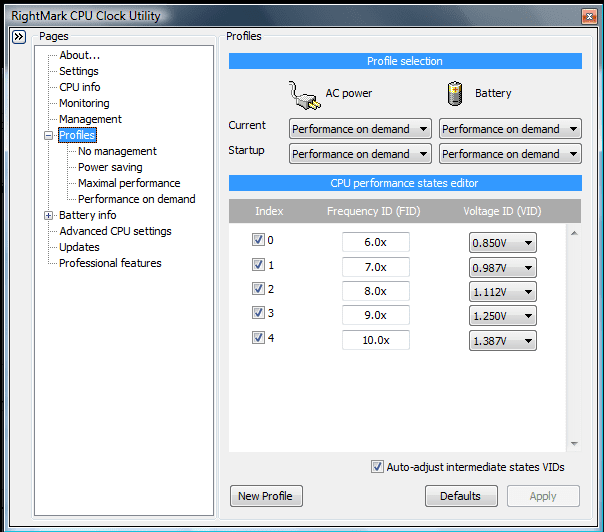Open the Professional features page
The width and height of the screenshot is (604, 532).
tap(110, 263)
